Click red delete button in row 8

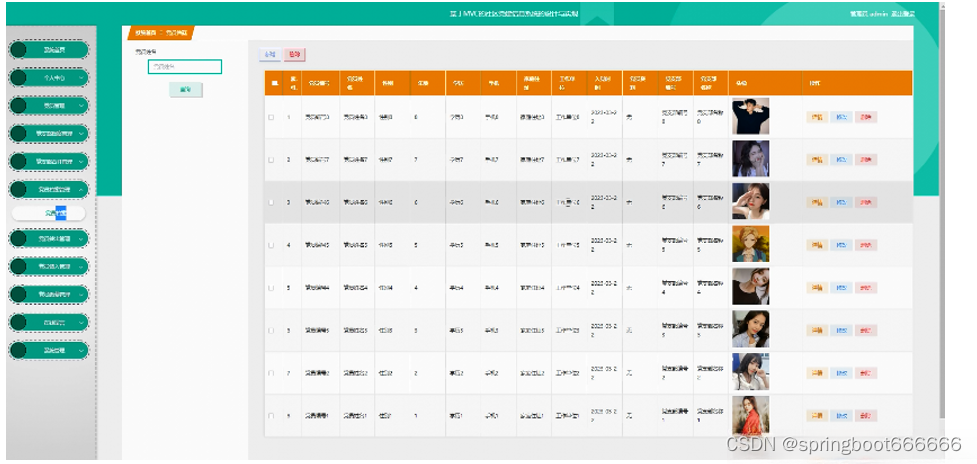(x=866, y=415)
